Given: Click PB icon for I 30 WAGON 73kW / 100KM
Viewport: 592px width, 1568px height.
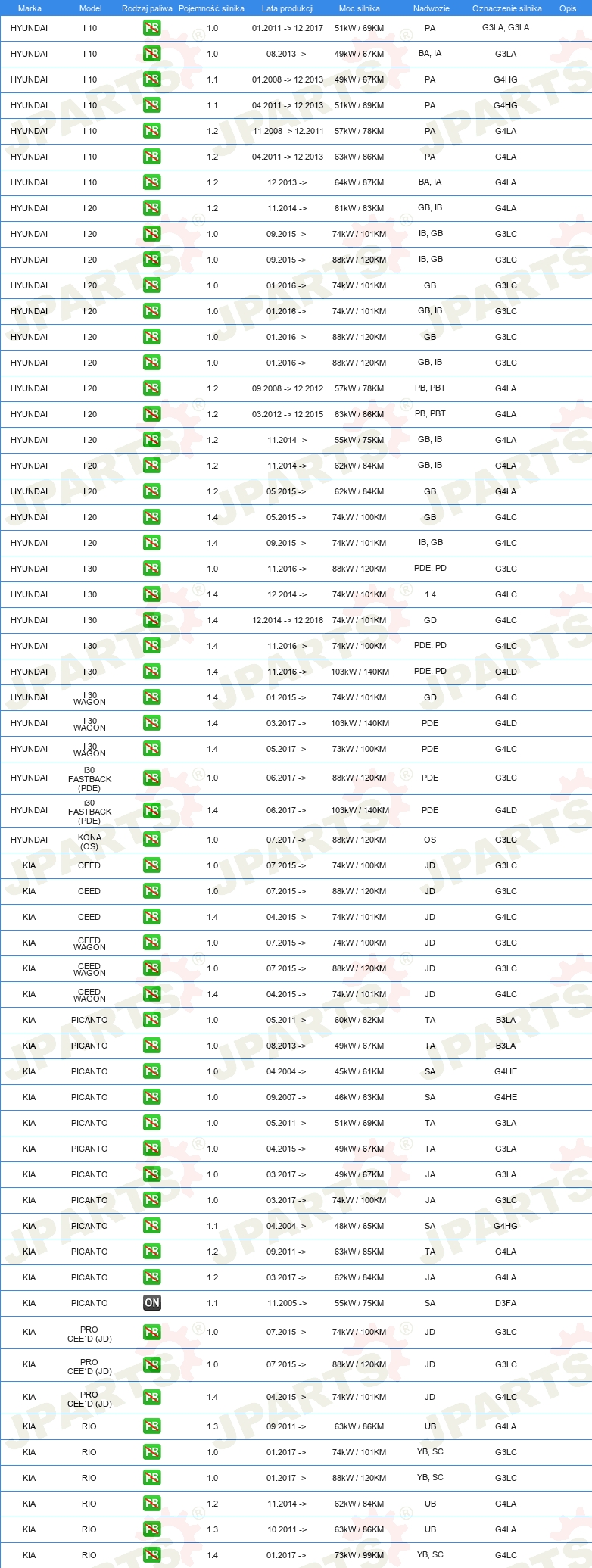Looking at the screenshot, I should coord(152,749).
